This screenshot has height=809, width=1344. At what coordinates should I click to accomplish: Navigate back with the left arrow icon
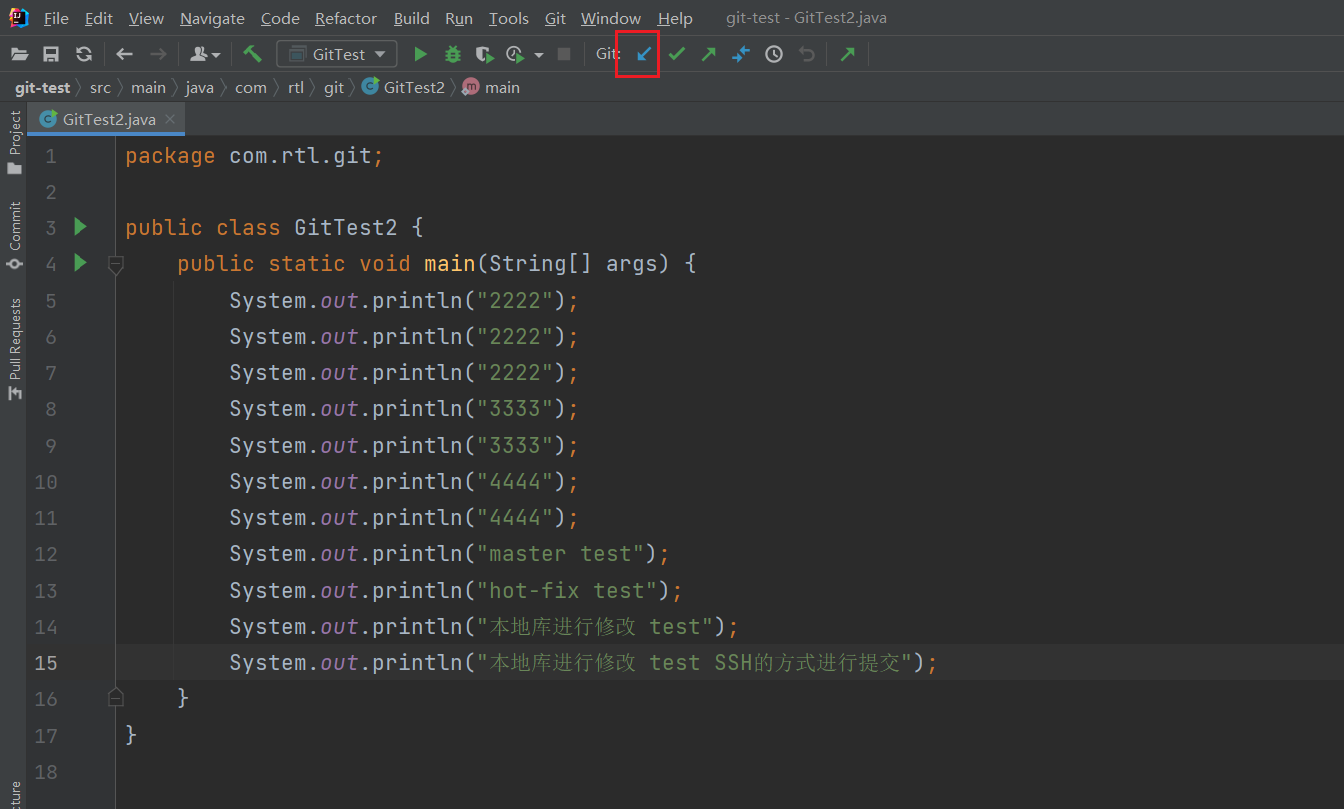click(124, 54)
